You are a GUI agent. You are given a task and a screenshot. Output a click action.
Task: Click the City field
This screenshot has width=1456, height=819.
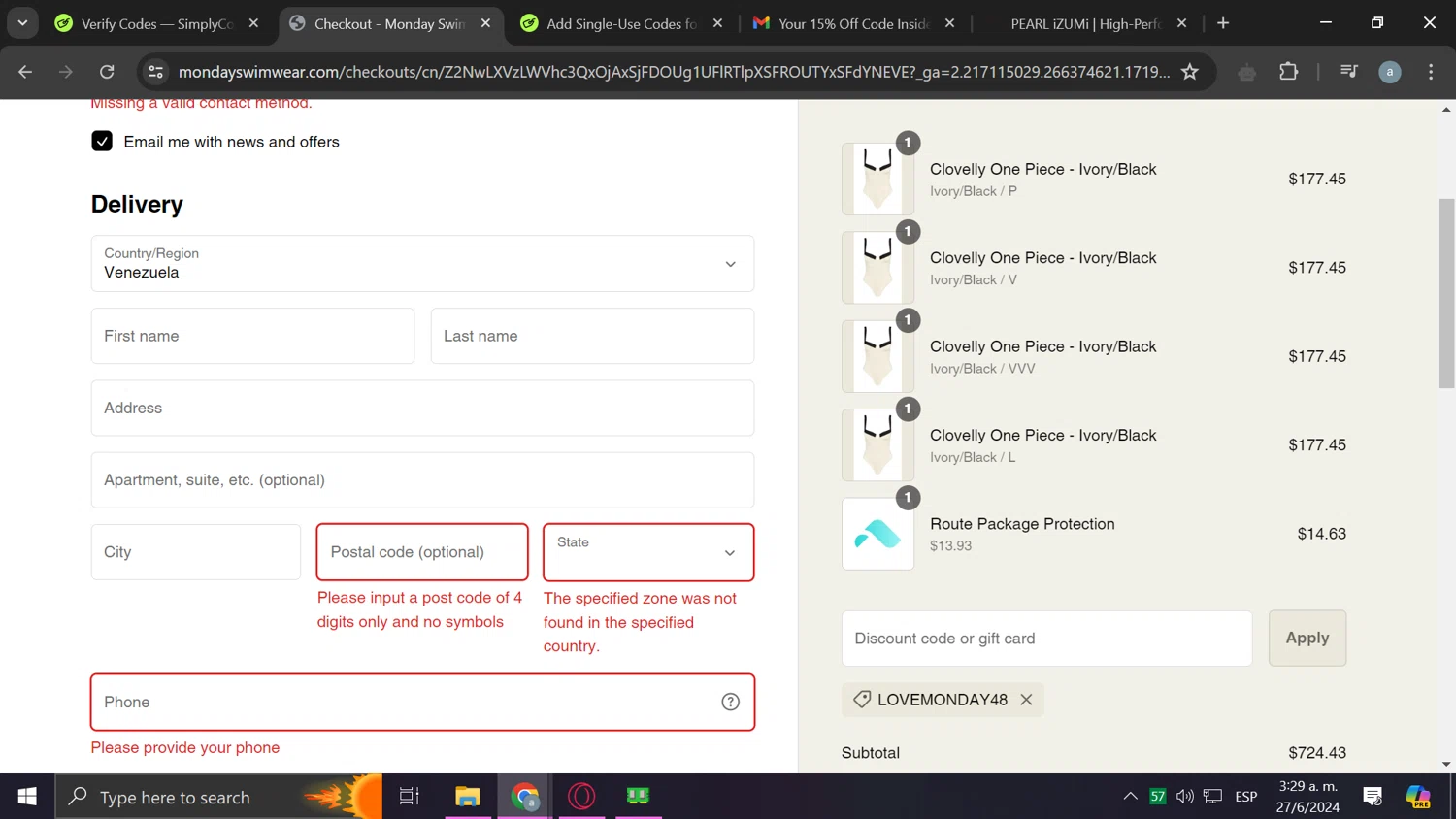[x=196, y=552]
